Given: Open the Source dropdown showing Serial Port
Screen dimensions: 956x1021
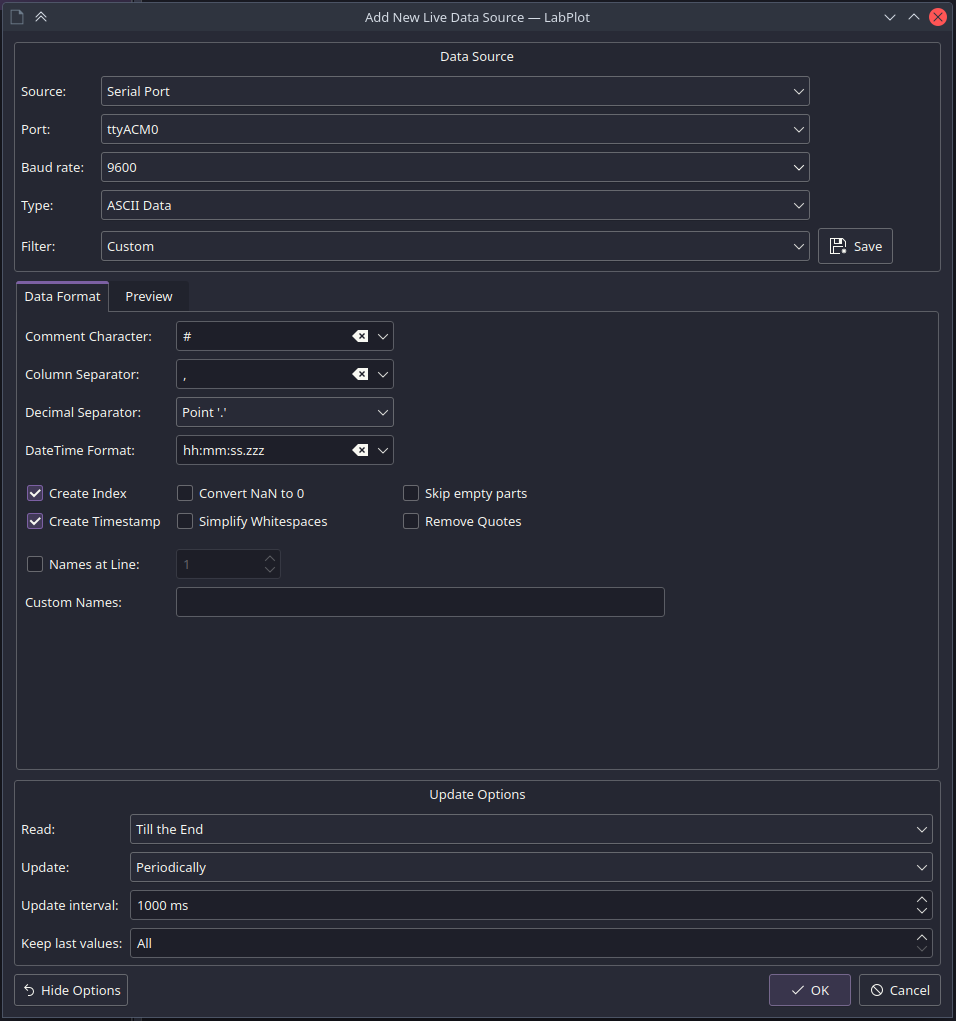Looking at the screenshot, I should (x=798, y=91).
